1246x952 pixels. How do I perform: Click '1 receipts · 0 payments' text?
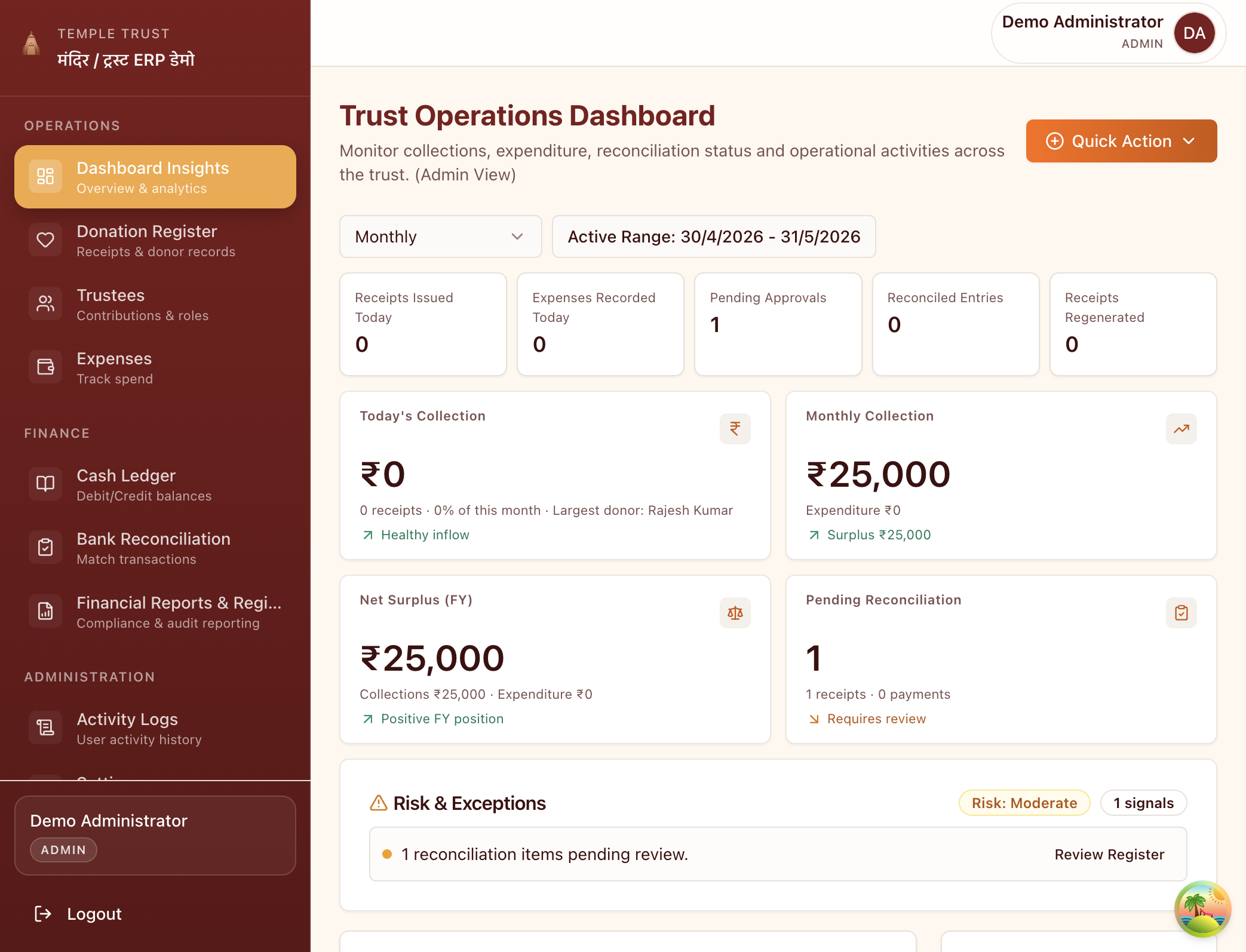click(x=878, y=694)
